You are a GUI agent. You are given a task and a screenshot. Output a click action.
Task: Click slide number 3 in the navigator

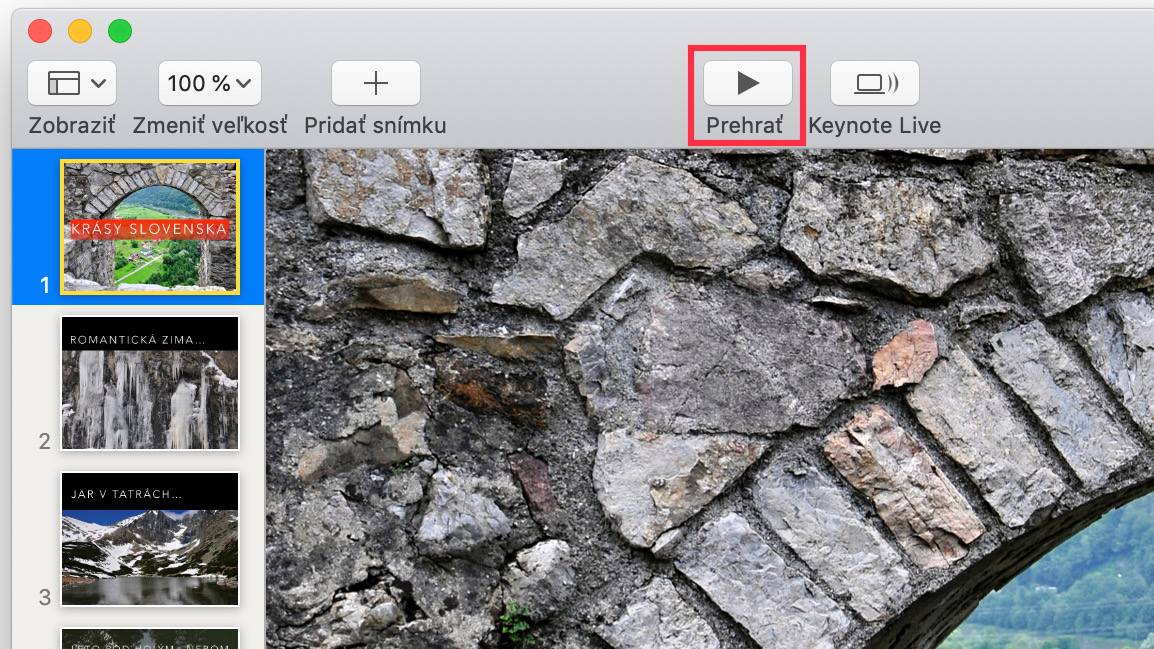click(45, 597)
